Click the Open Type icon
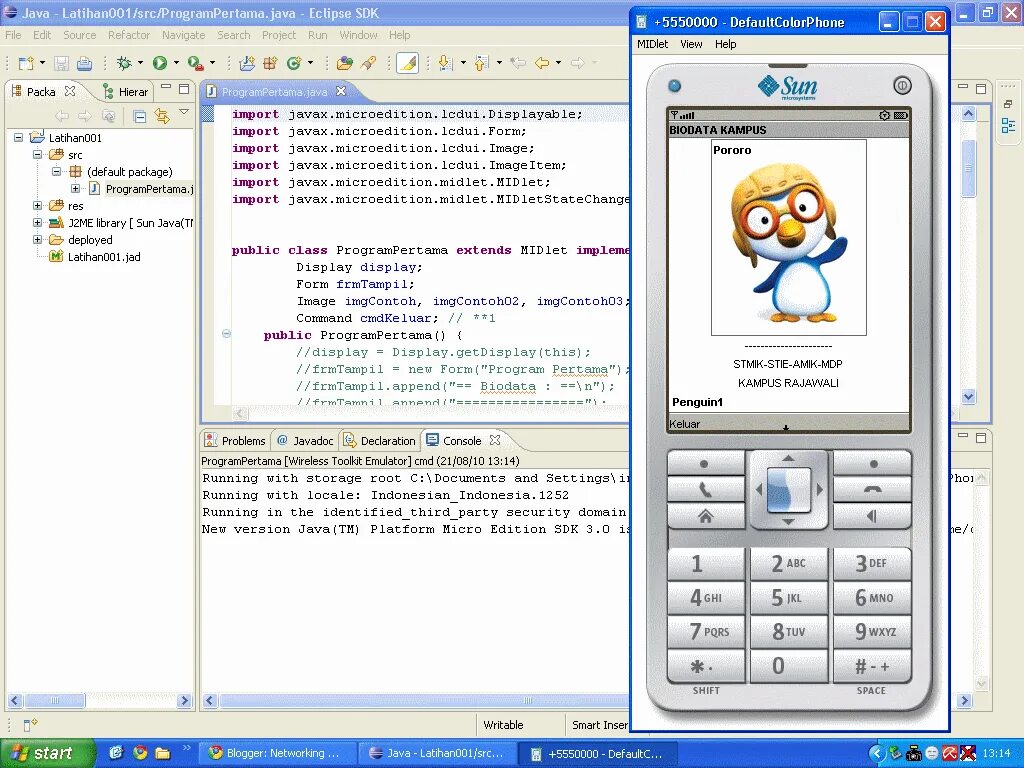This screenshot has width=1024, height=768. click(x=344, y=63)
